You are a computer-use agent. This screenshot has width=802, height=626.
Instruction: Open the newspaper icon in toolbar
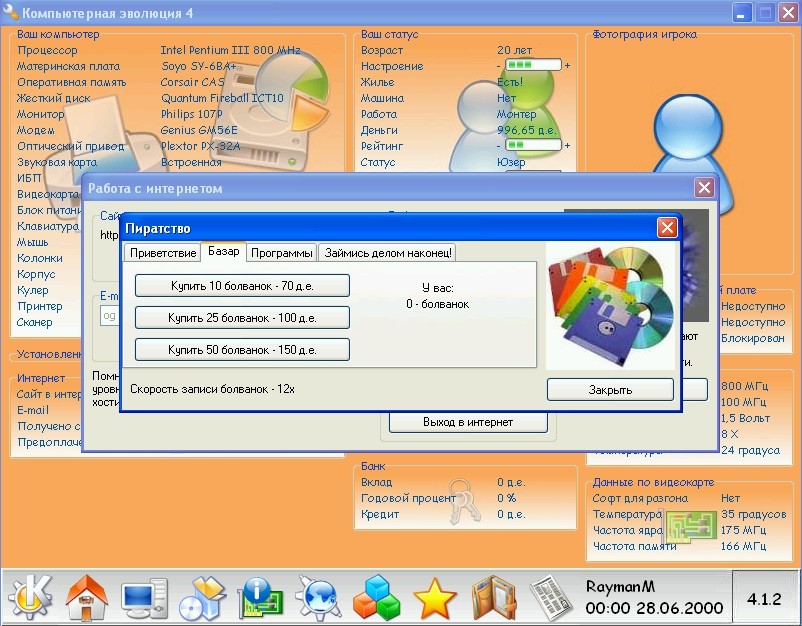click(x=551, y=597)
